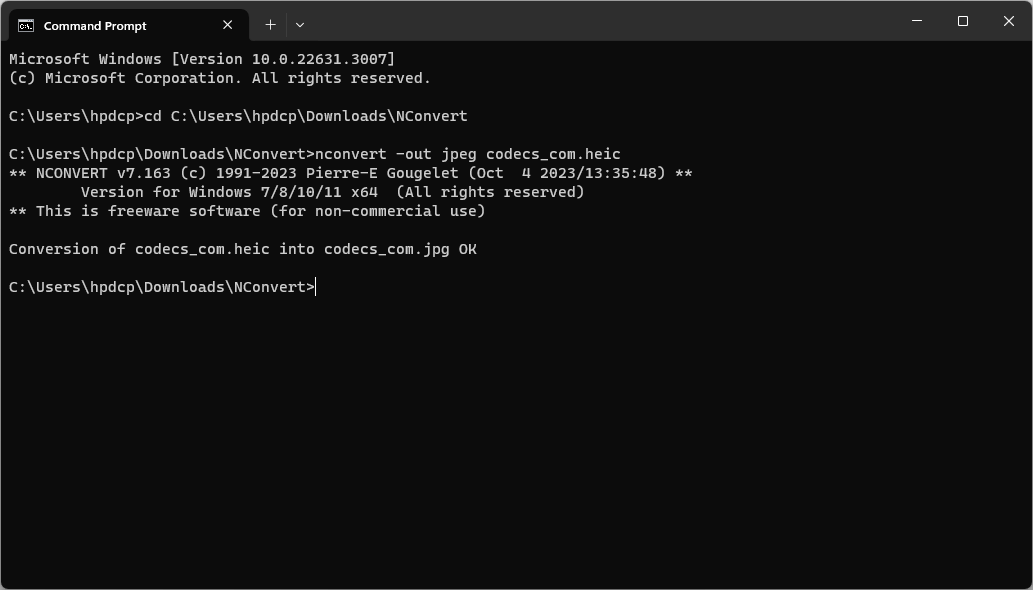Image resolution: width=1033 pixels, height=590 pixels.
Task: Click the Microsoft Corporation copyright line
Action: click(x=220, y=78)
